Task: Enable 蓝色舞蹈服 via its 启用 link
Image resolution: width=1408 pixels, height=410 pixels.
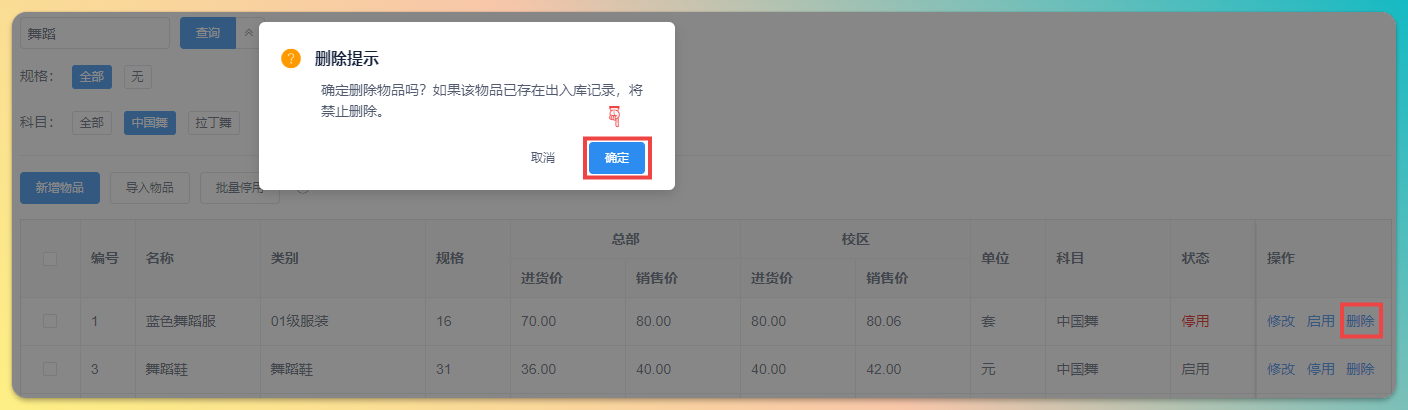Action: coord(1321,321)
